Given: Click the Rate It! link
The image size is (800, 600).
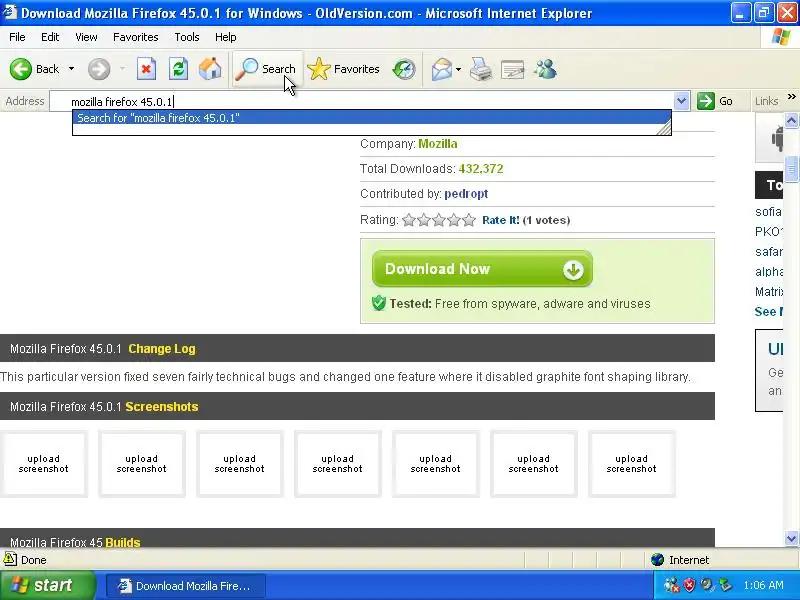Looking at the screenshot, I should click(501, 220).
